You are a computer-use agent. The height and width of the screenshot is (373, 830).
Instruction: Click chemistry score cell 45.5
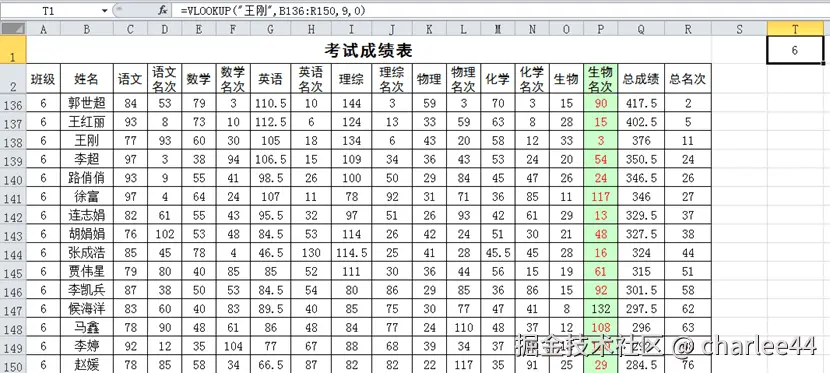pos(498,253)
